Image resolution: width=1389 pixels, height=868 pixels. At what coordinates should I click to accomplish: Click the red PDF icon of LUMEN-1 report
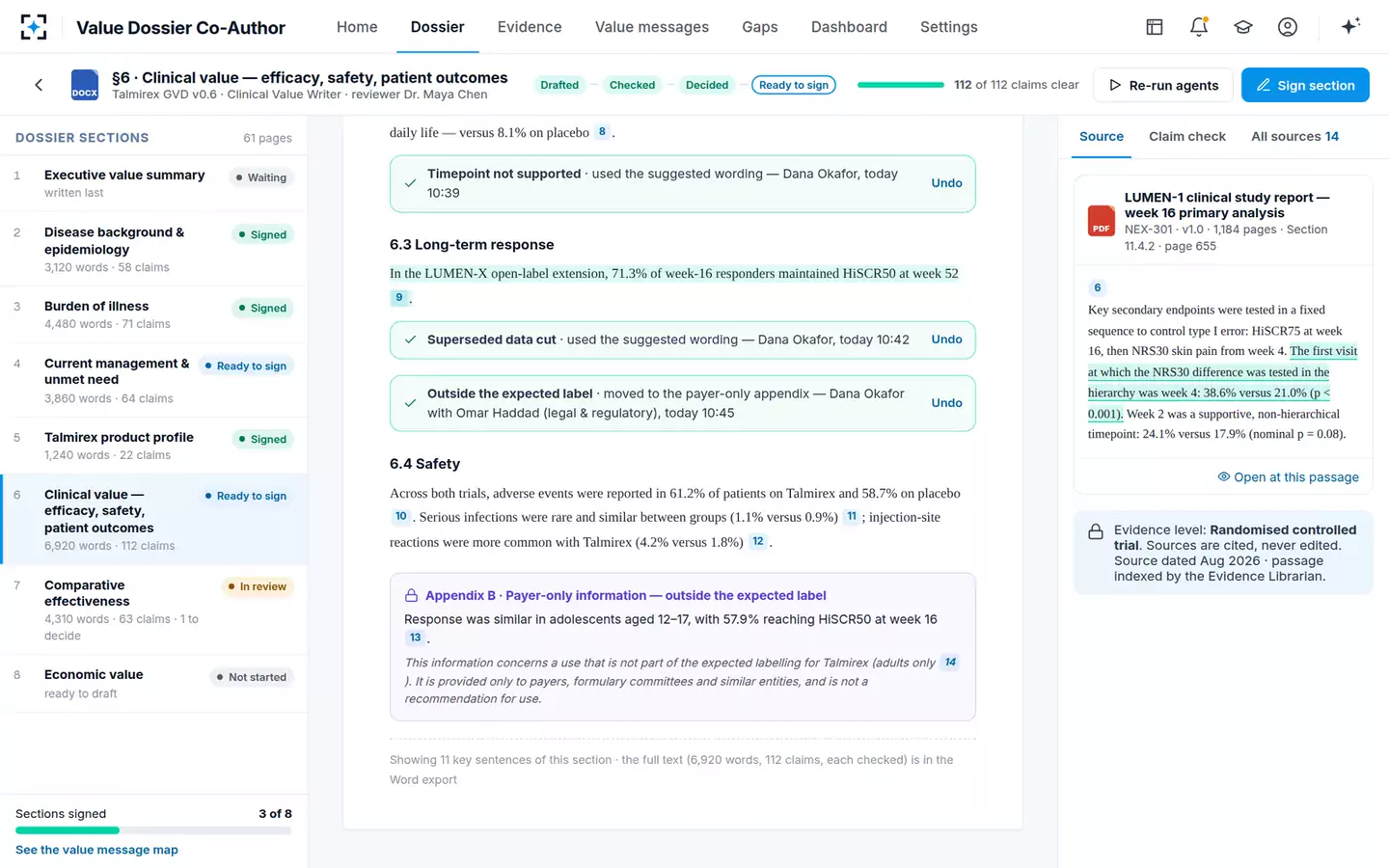tap(1102, 221)
